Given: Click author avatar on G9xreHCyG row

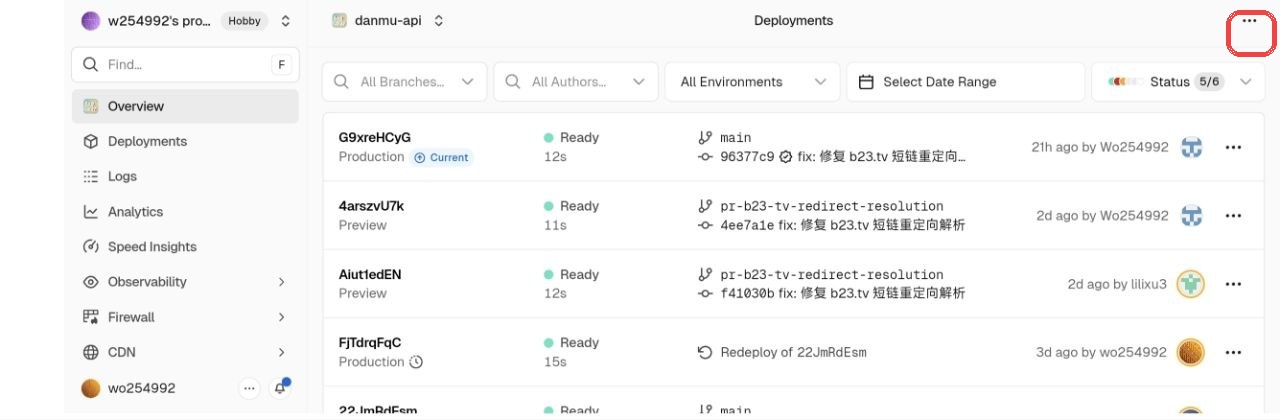Looking at the screenshot, I should click(x=1191, y=147).
